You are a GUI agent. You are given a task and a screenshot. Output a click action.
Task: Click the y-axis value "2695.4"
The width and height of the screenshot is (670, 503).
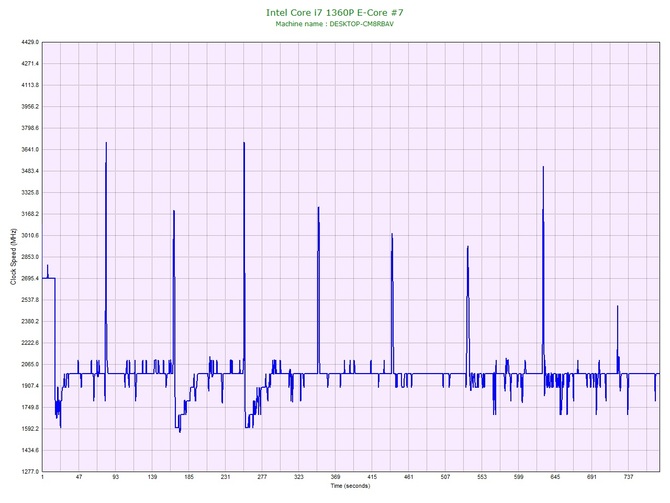pyautogui.click(x=30, y=279)
